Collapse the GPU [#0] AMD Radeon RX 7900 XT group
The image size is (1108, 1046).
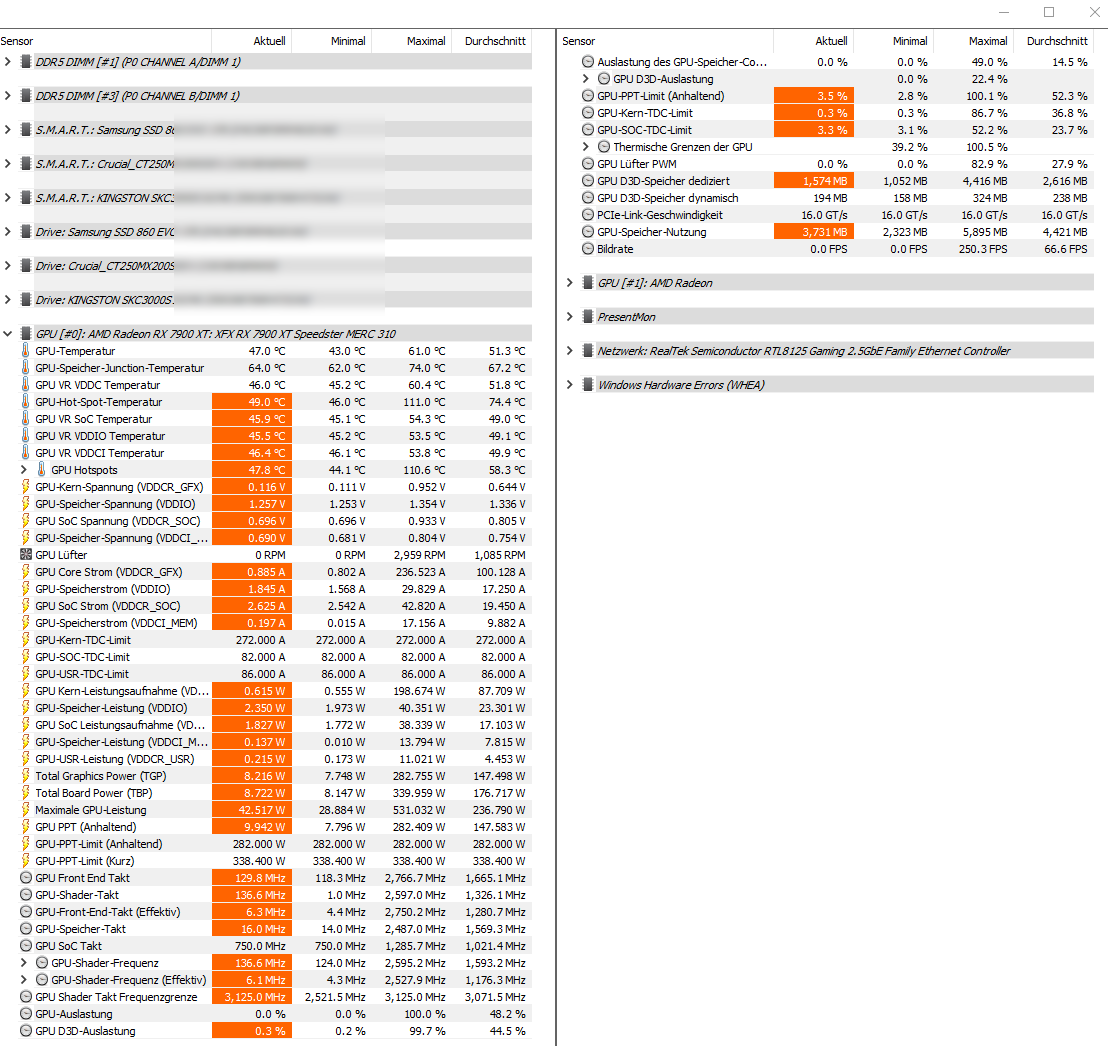8,334
